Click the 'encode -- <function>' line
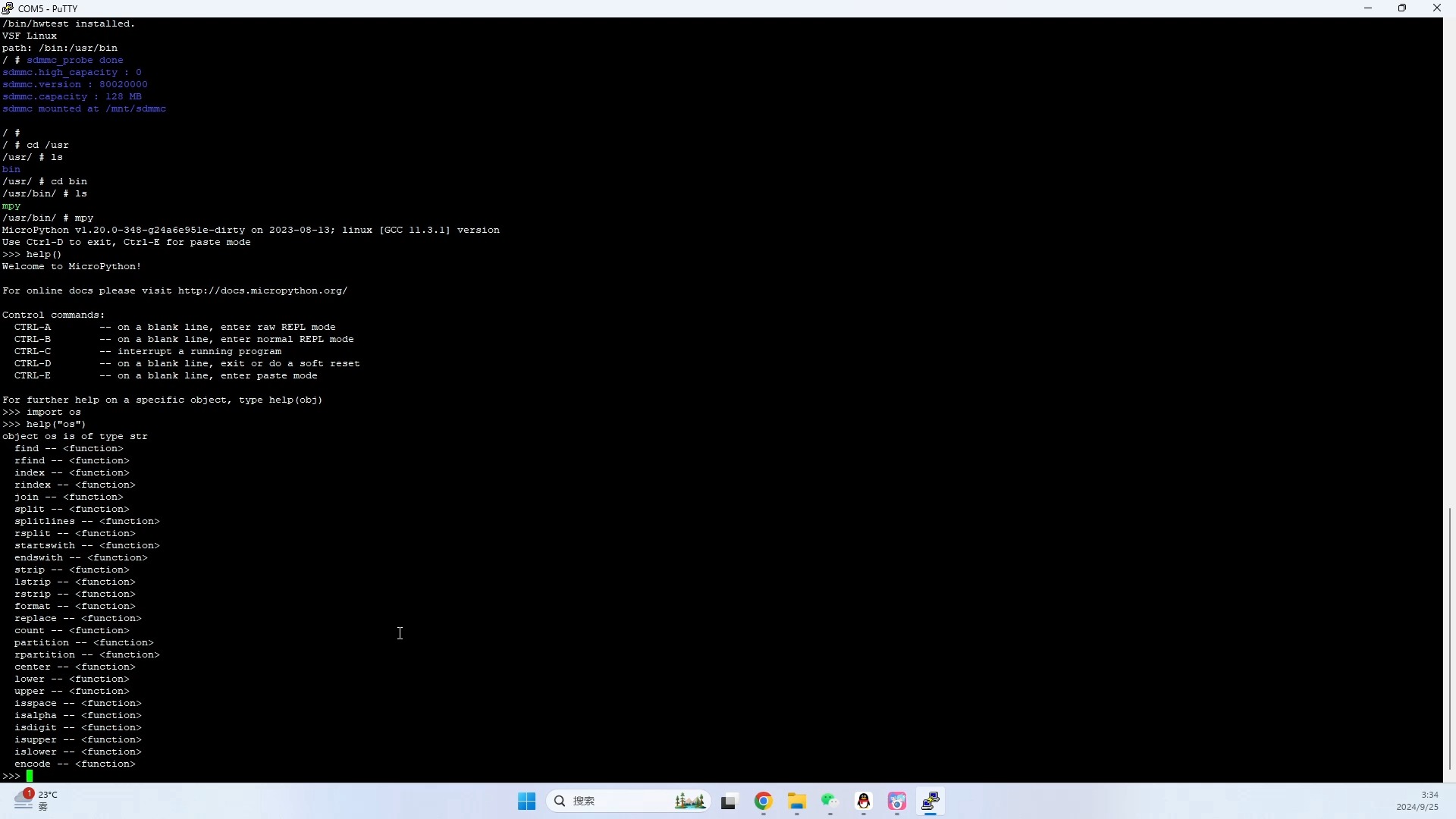Image resolution: width=1456 pixels, height=819 pixels. (x=75, y=764)
